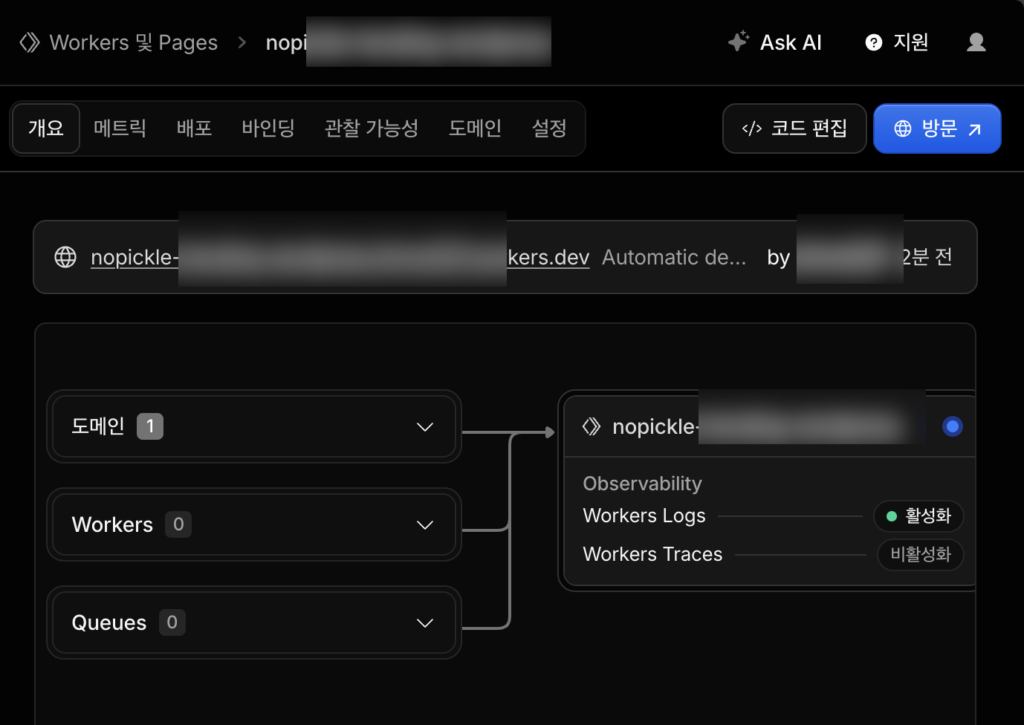
Task: Click the 지원 question mark icon
Action: click(873, 42)
